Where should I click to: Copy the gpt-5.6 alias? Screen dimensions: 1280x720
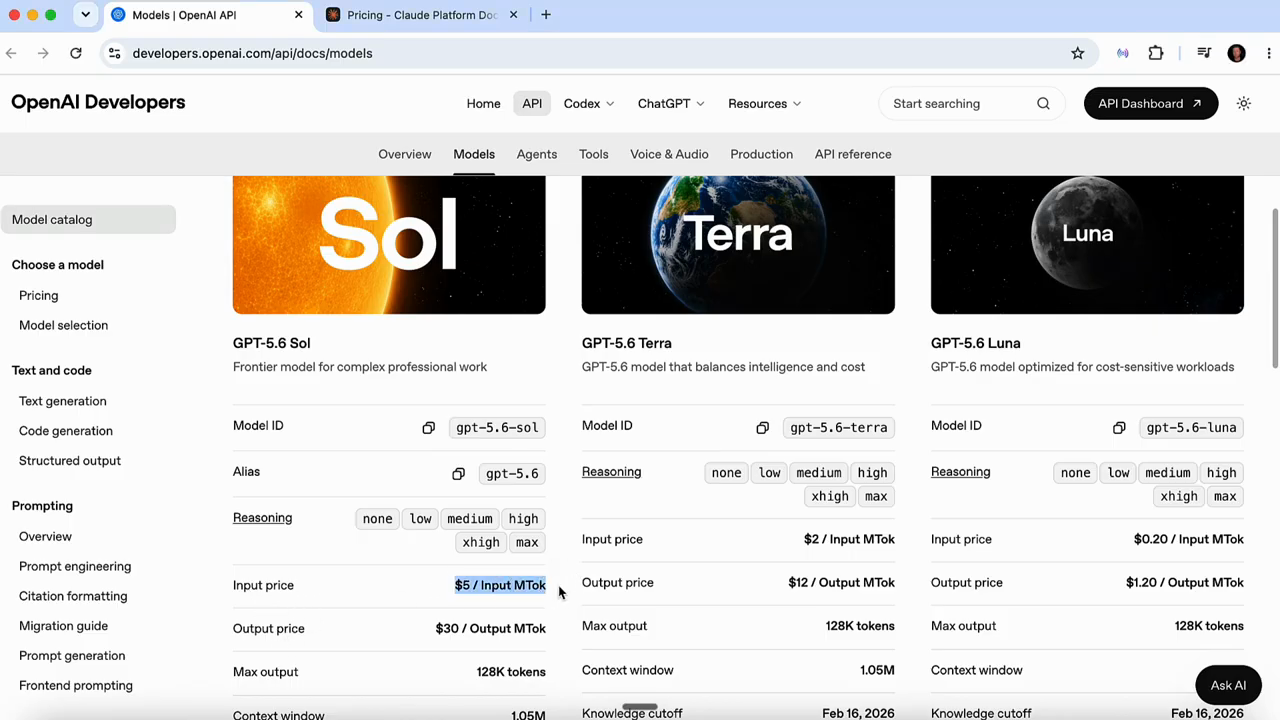coord(458,474)
